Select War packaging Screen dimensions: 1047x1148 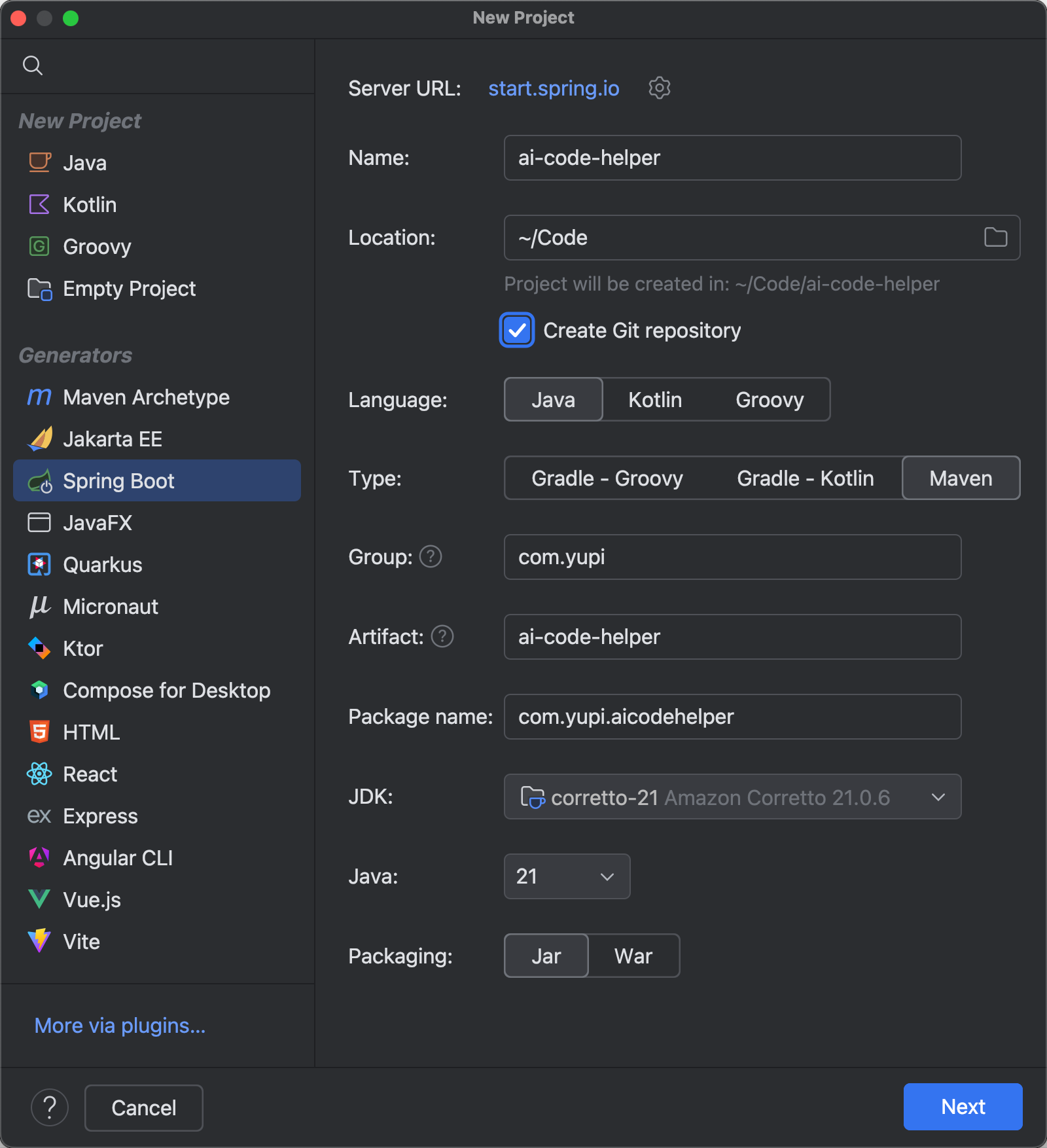tap(633, 956)
